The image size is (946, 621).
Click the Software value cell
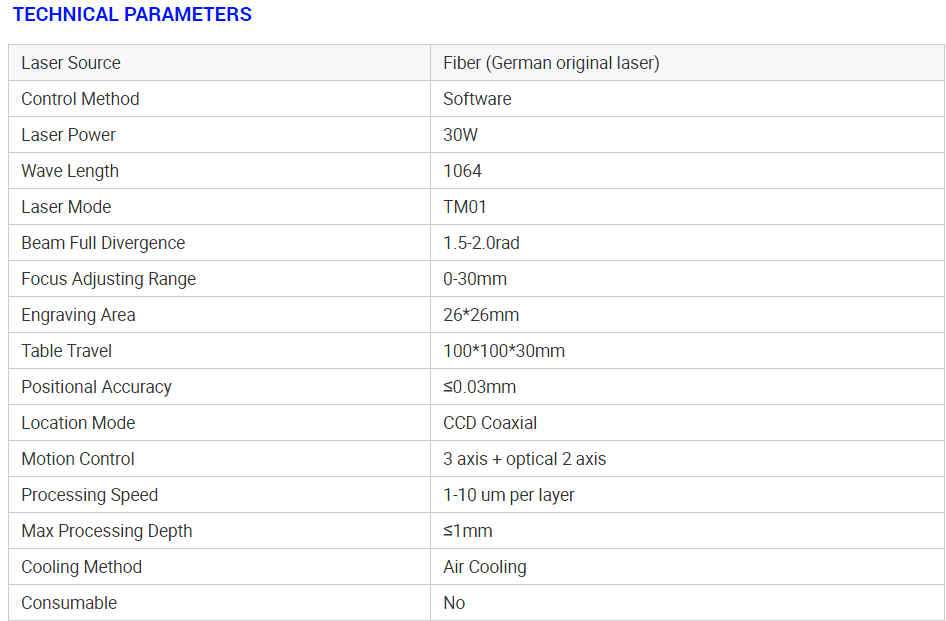point(477,99)
